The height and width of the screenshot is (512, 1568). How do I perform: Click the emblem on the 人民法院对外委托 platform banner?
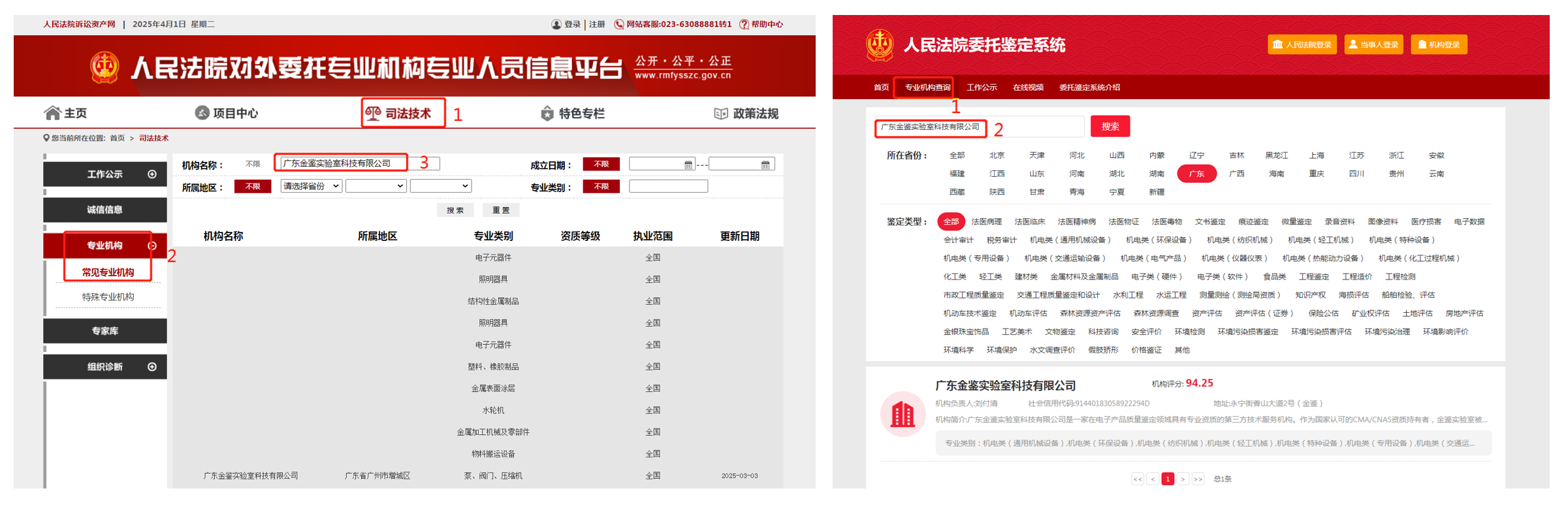coord(104,67)
